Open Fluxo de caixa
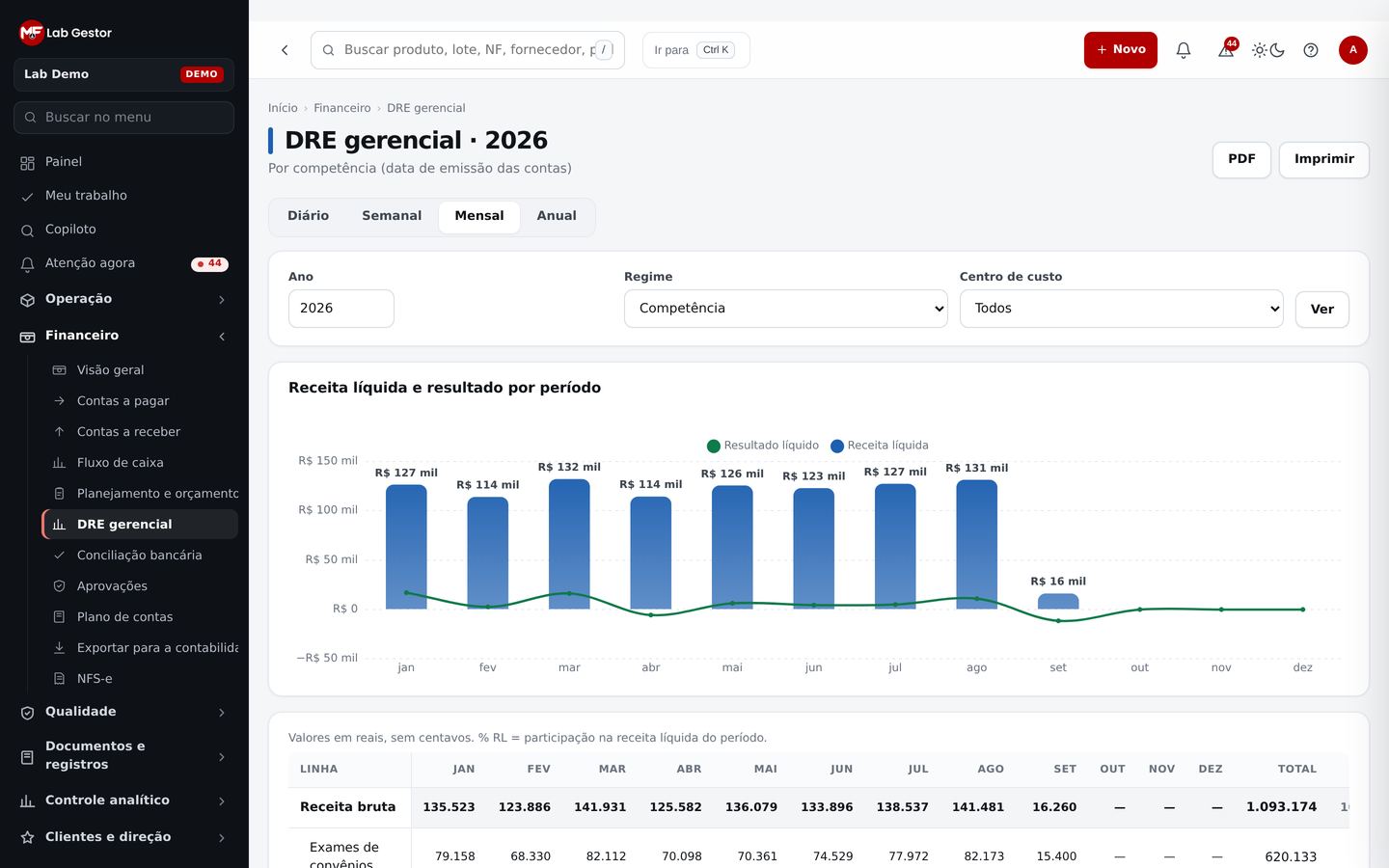The height and width of the screenshot is (868, 1389). click(141, 463)
